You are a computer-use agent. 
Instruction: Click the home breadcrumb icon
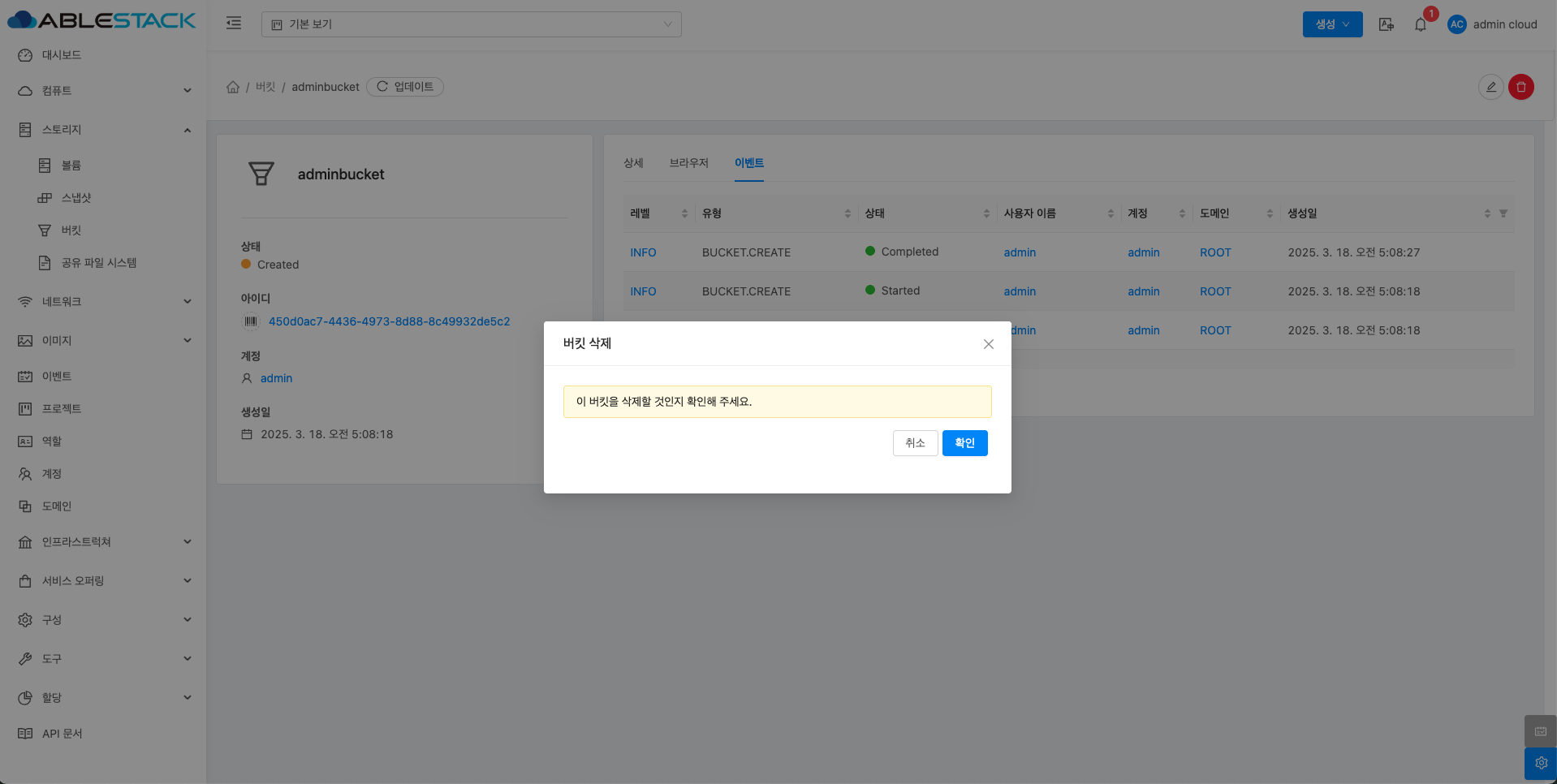[x=233, y=87]
